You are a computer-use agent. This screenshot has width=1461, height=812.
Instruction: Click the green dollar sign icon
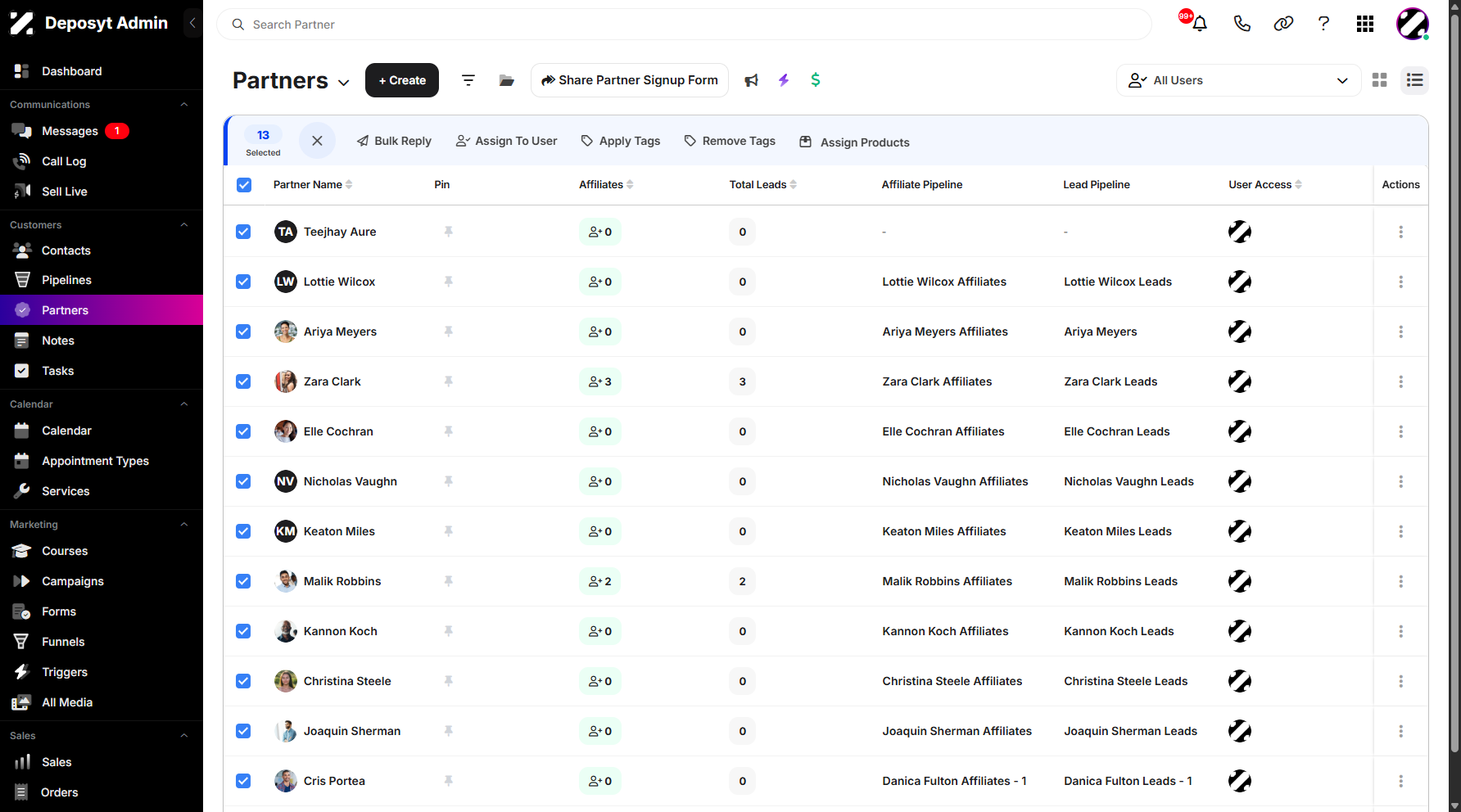click(816, 80)
